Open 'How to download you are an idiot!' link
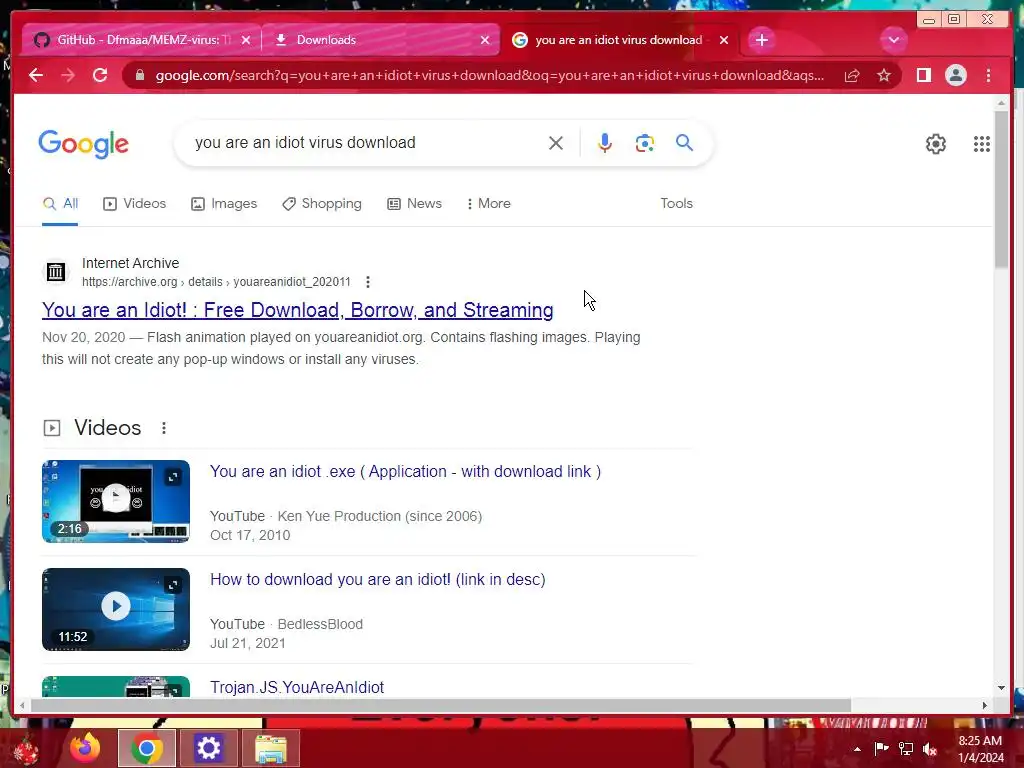This screenshot has height=768, width=1024. pyautogui.click(x=377, y=579)
